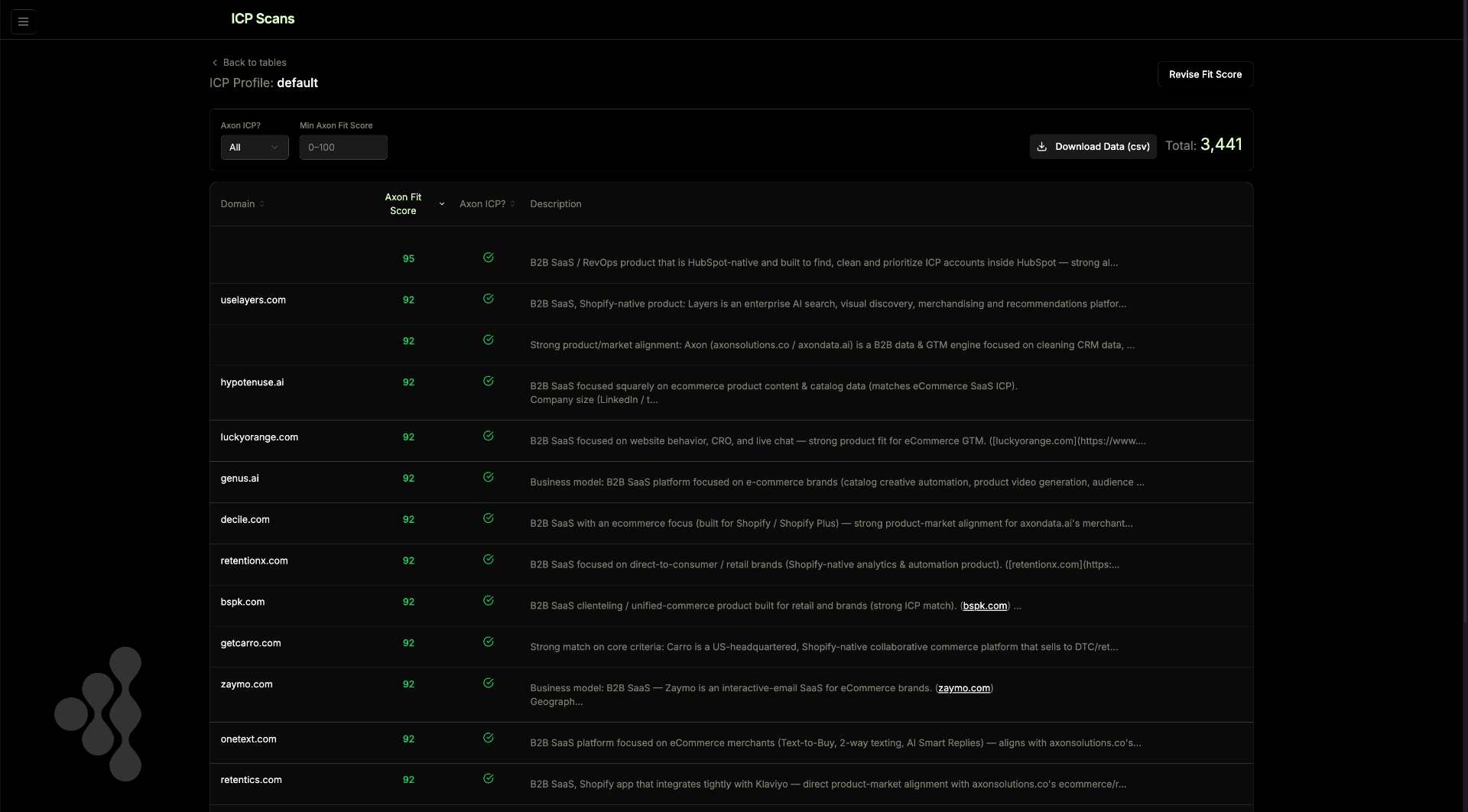Click ICP check icon in score 95 row
Screen dimensions: 1468x812
[489, 258]
